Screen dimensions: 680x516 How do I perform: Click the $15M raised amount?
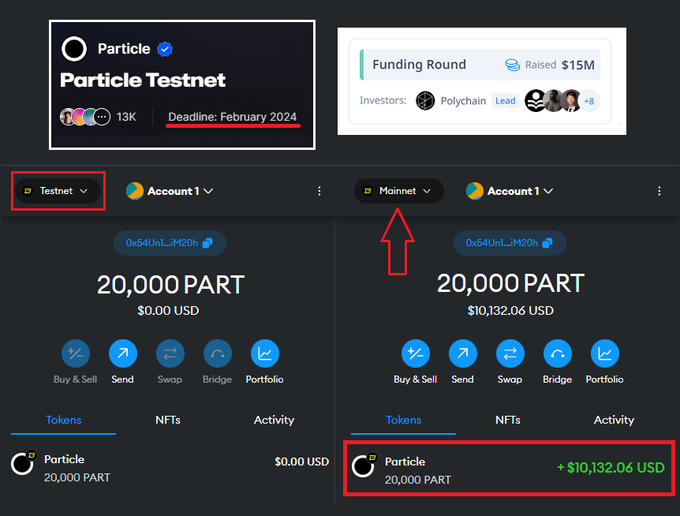[x=578, y=65]
